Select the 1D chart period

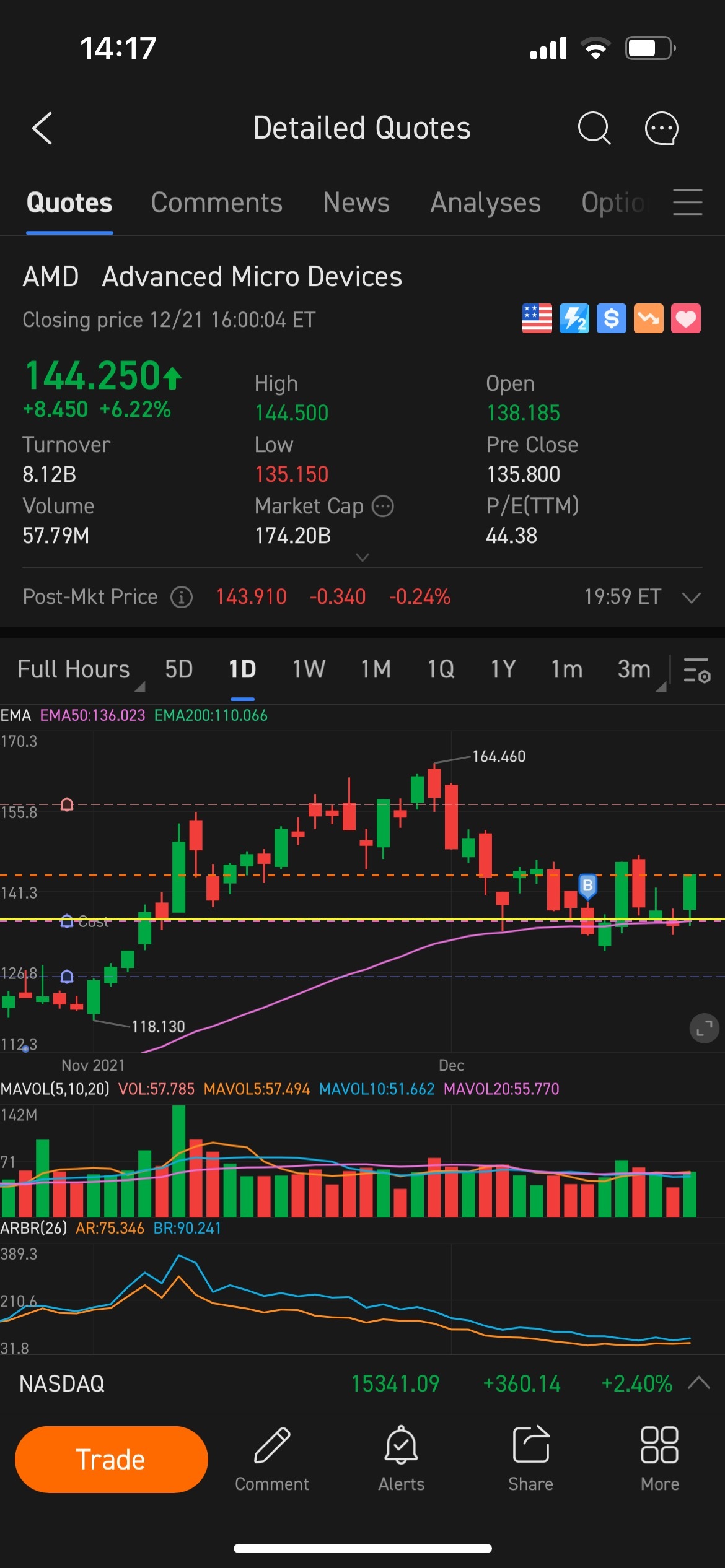pos(242,669)
